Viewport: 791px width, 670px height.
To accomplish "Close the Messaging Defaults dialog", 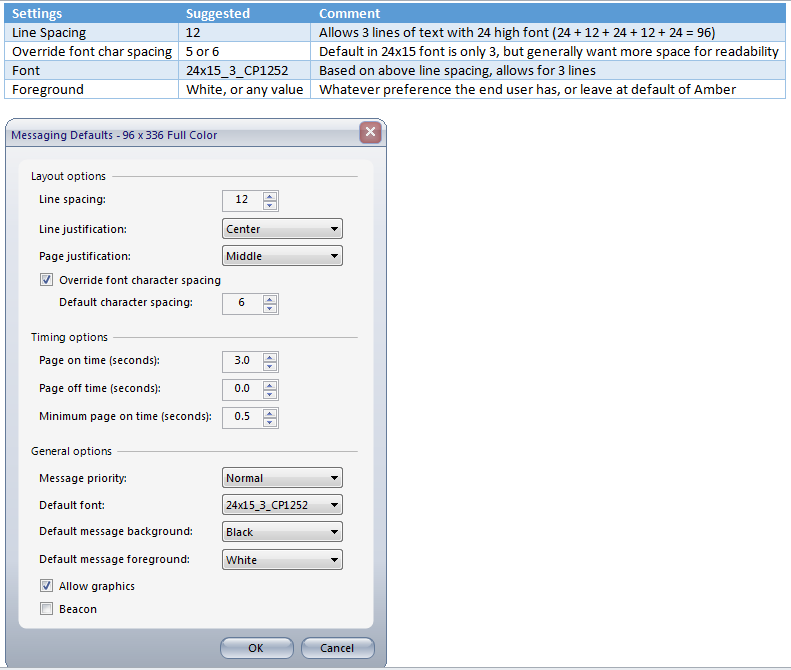I will pyautogui.click(x=370, y=133).
